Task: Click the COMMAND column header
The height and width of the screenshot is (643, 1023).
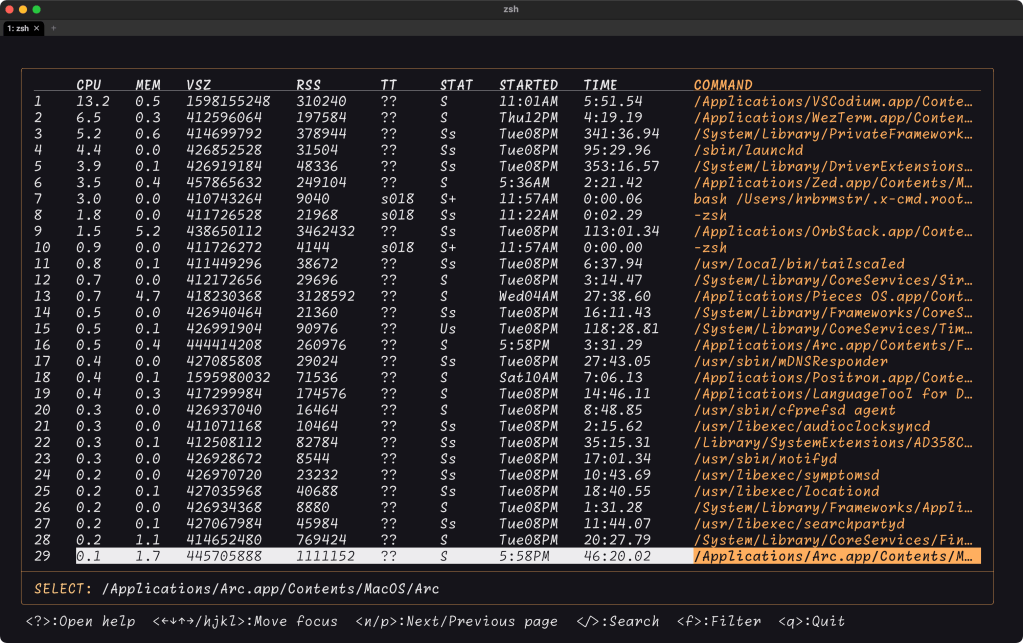Action: pos(723,85)
